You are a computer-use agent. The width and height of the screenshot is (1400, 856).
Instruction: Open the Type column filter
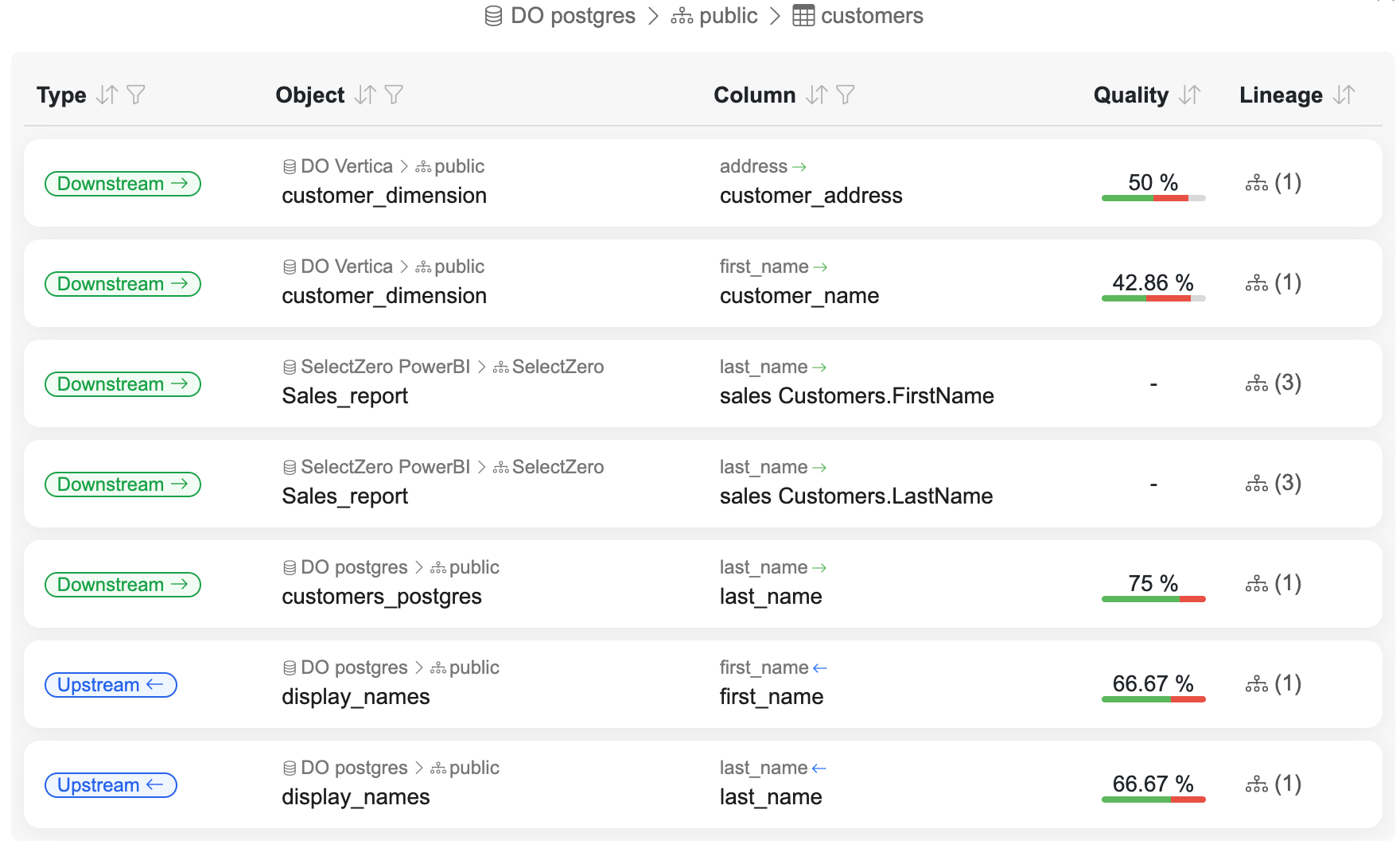point(136,95)
